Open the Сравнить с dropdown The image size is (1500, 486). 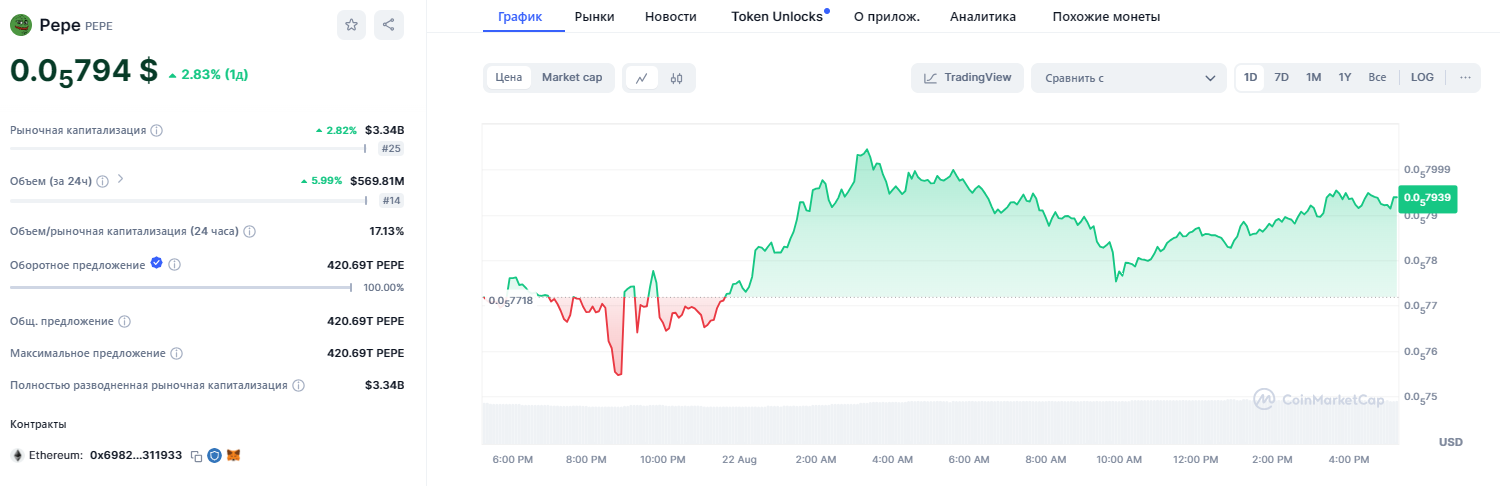pyautogui.click(x=1128, y=78)
